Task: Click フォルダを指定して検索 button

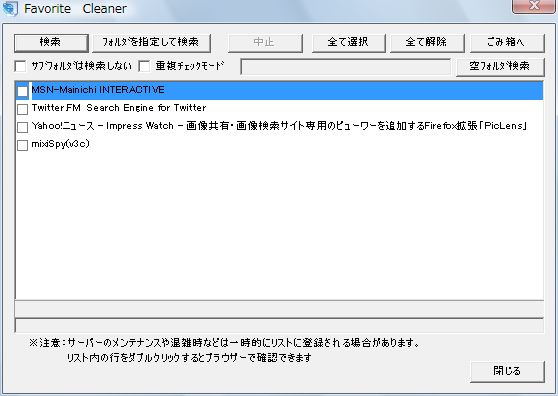Action: pyautogui.click(x=151, y=43)
